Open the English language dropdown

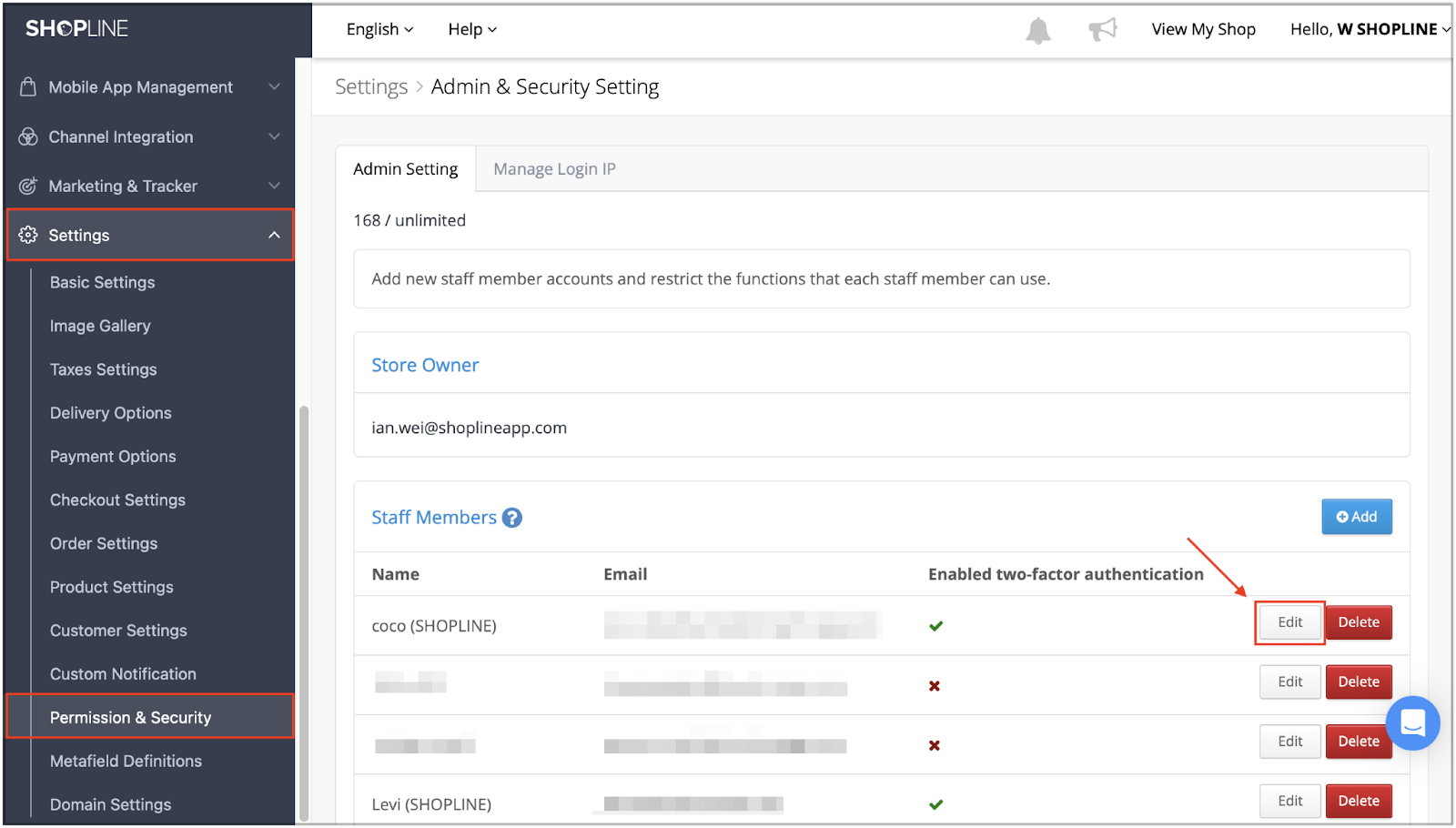pyautogui.click(x=379, y=29)
